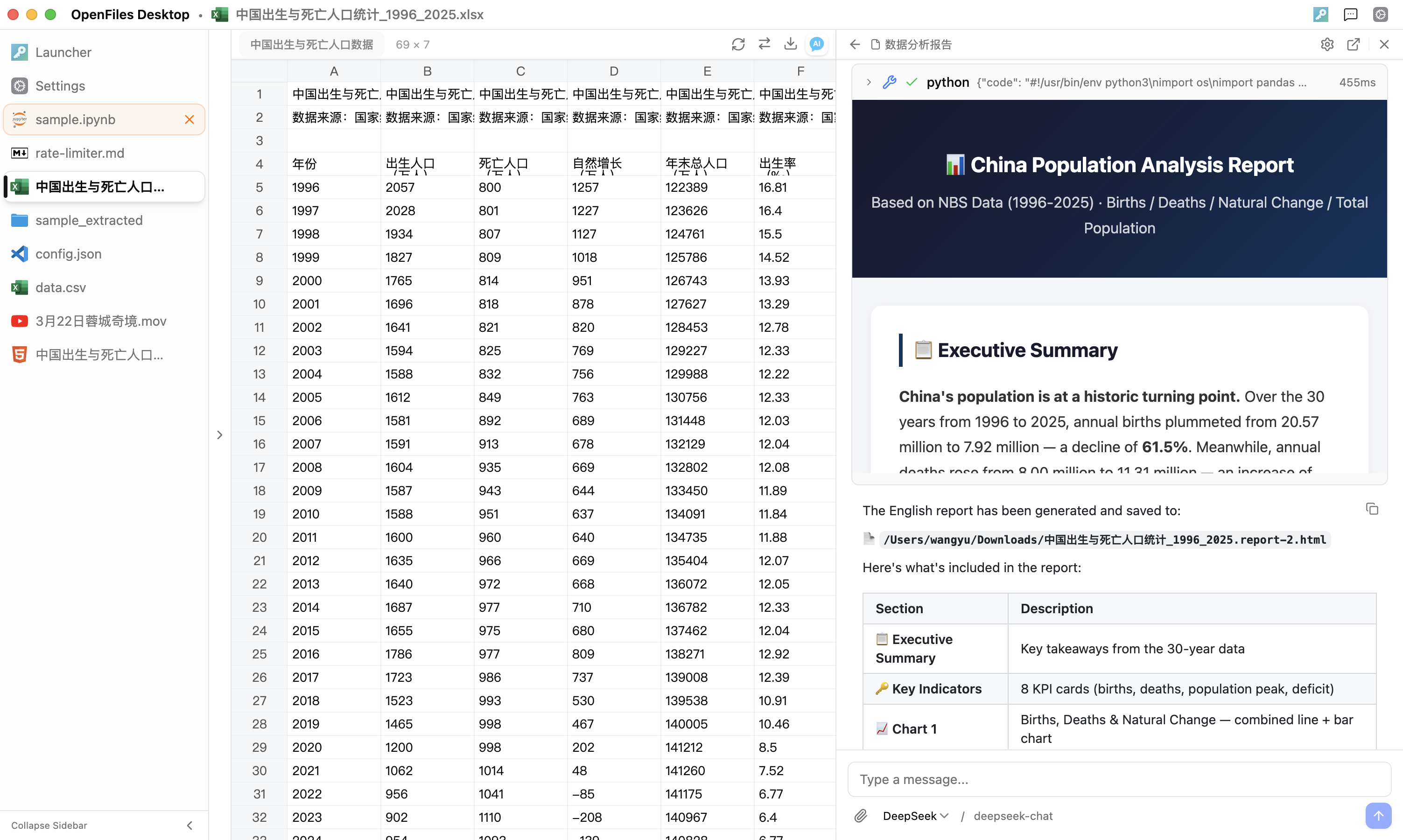The image size is (1403, 840).
Task: Send message with the arrow button
Action: [1378, 816]
